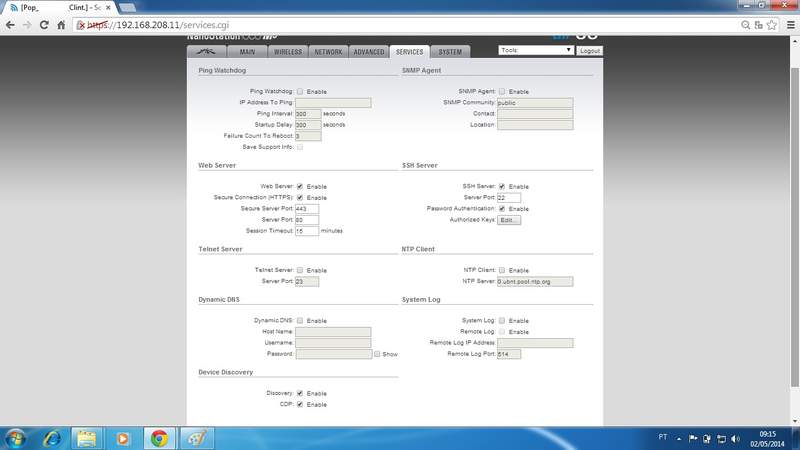This screenshot has height=450, width=800.
Task: Click the network tray icon
Action: point(721,439)
